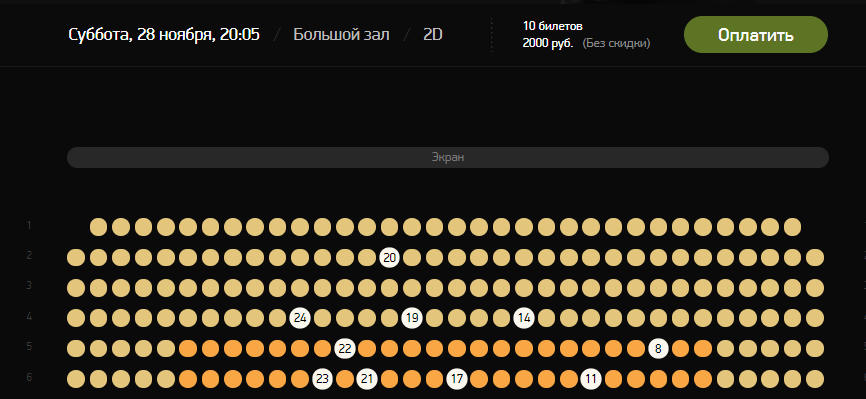The width and height of the screenshot is (866, 399).
Task: Deselect seat 24 in row 4
Action: [300, 318]
